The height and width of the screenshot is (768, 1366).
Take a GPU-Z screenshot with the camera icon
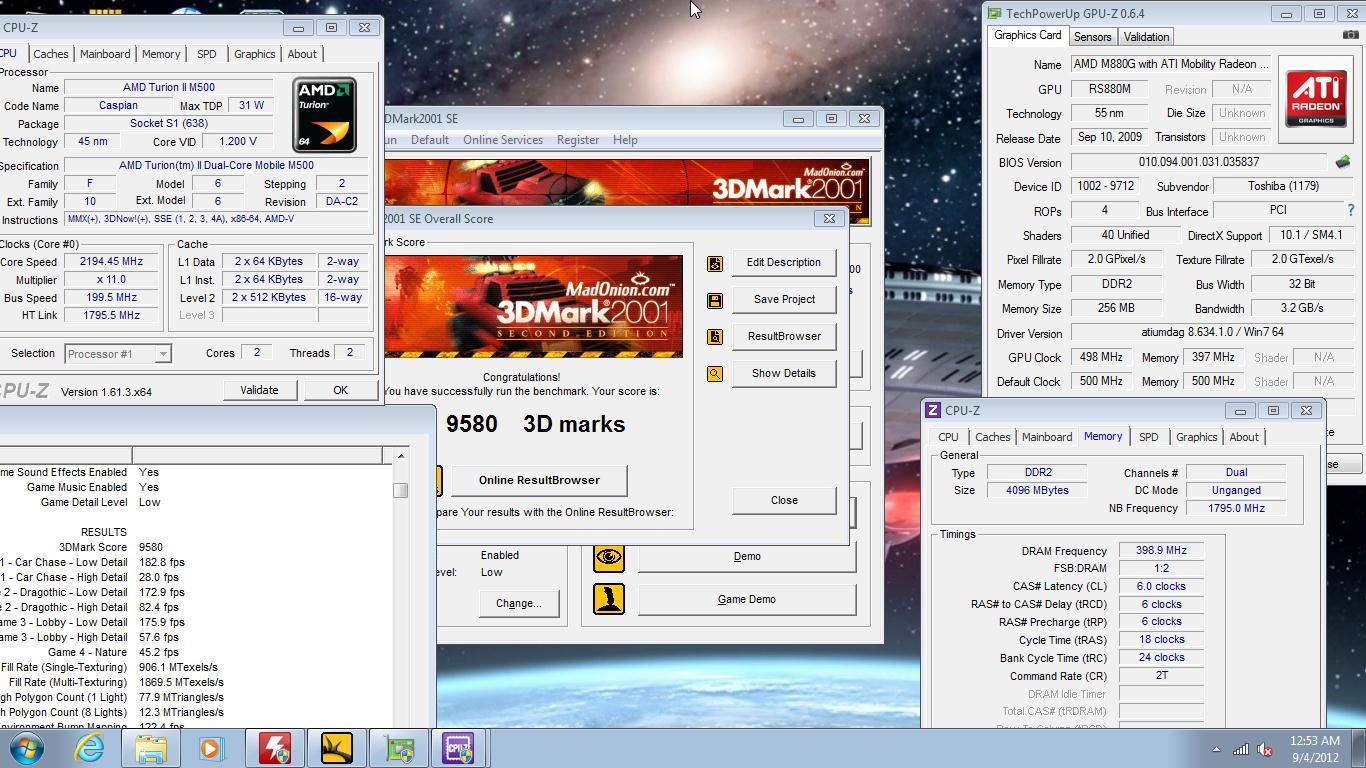pyautogui.click(x=1350, y=35)
